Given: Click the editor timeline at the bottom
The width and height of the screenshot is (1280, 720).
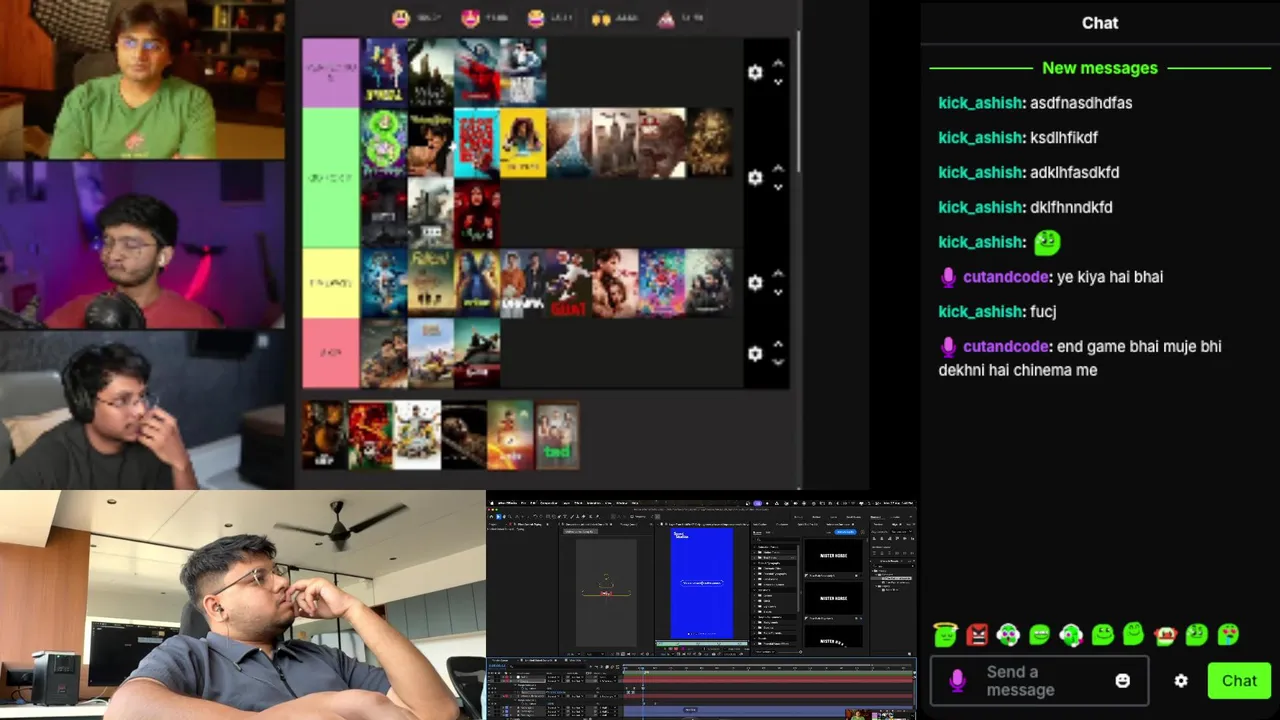Looking at the screenshot, I should click(x=700, y=688).
